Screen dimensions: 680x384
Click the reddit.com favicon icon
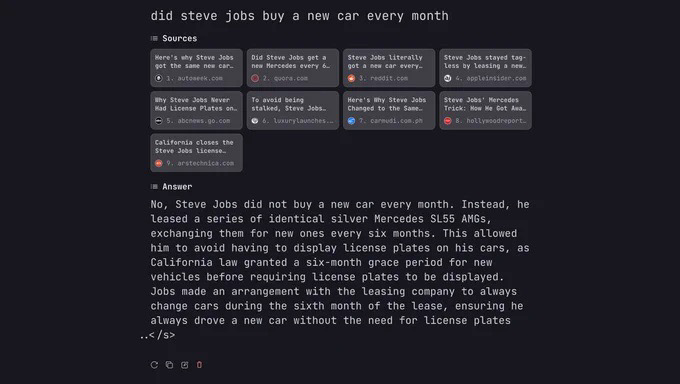pos(351,79)
